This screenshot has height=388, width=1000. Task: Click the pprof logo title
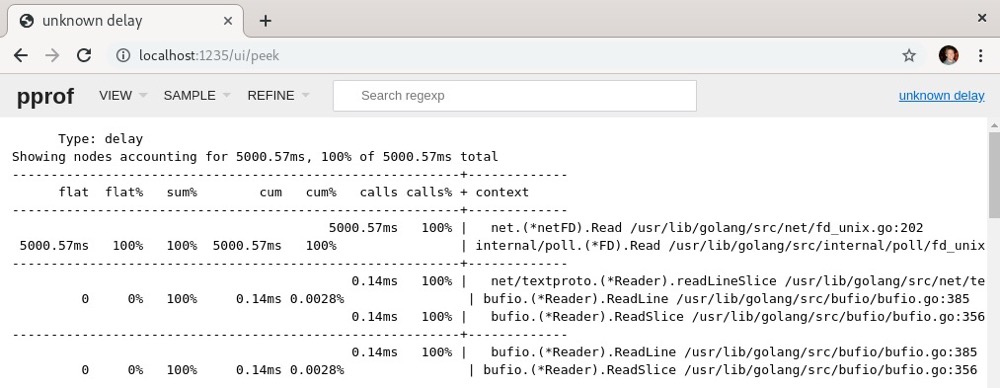45,96
